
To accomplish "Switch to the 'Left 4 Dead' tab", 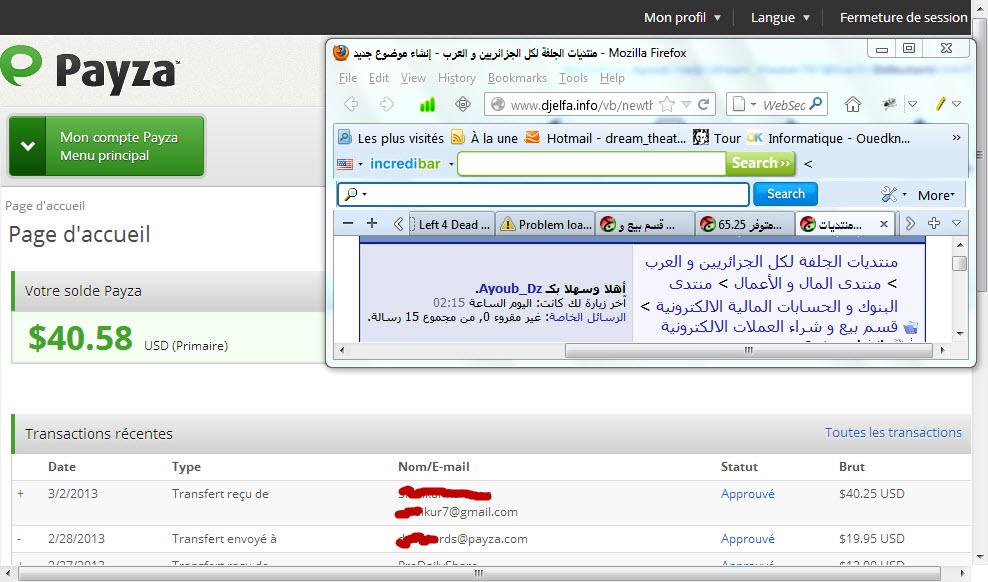I will point(451,224).
